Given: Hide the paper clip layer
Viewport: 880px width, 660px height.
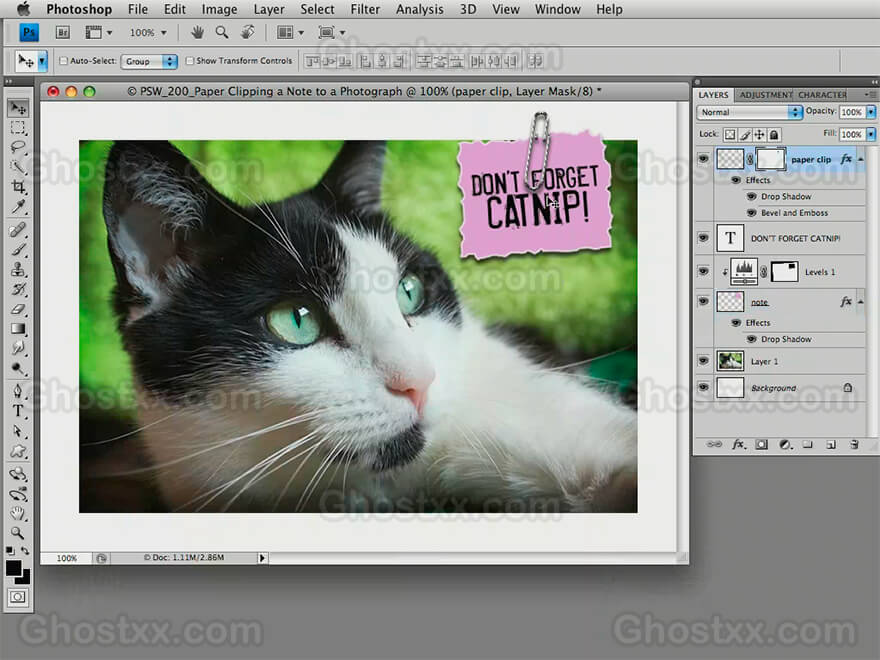Looking at the screenshot, I should [x=703, y=159].
